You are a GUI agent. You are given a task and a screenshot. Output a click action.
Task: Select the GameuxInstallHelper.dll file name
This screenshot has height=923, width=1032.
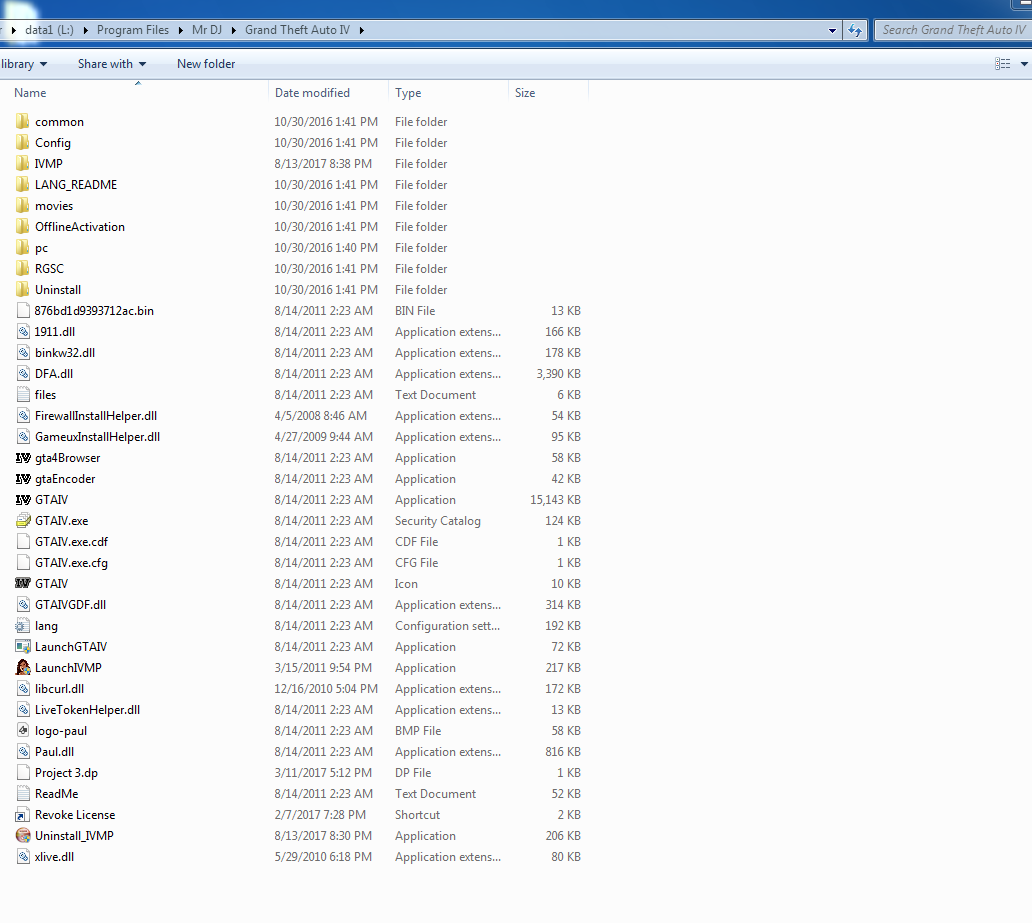click(x=97, y=436)
